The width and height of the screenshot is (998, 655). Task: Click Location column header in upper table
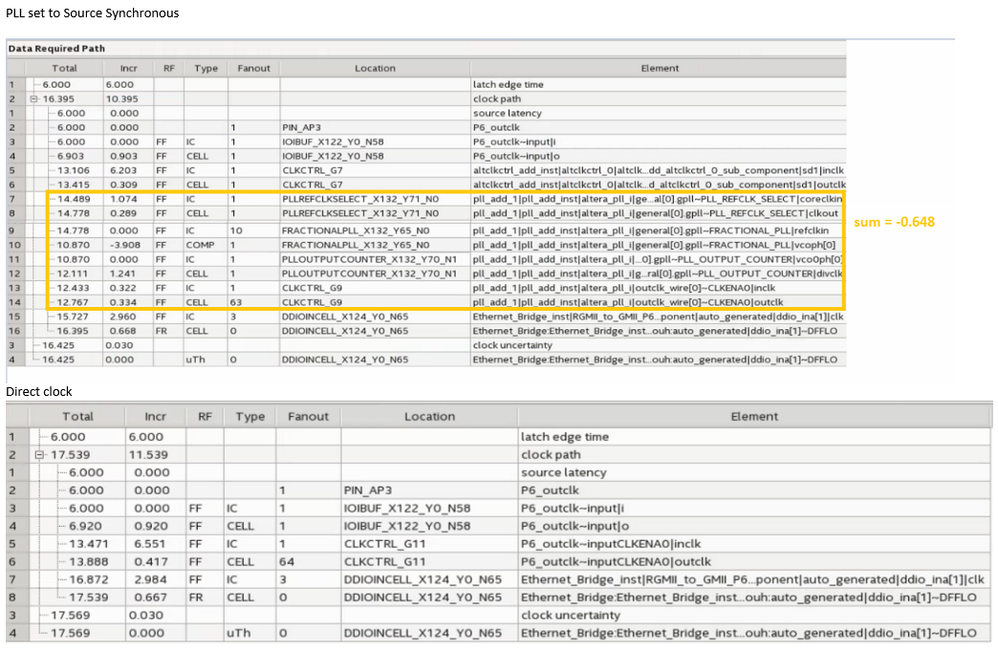pyautogui.click(x=374, y=69)
